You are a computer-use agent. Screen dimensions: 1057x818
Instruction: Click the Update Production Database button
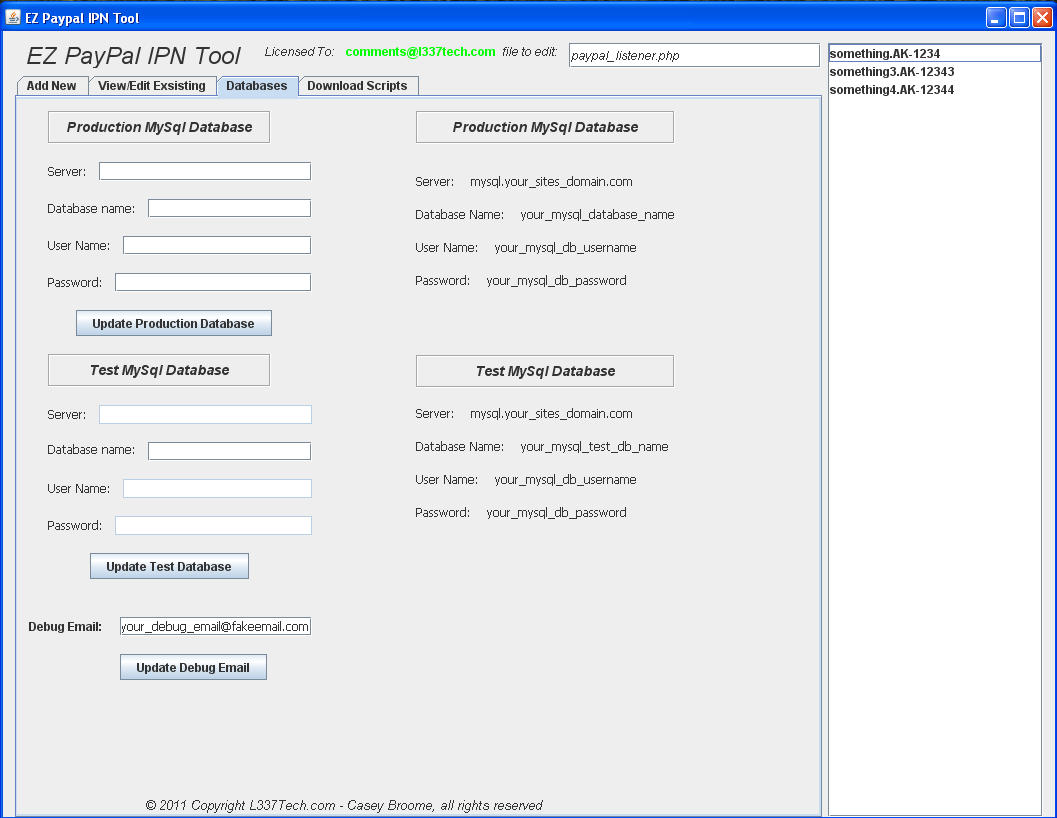tap(173, 323)
